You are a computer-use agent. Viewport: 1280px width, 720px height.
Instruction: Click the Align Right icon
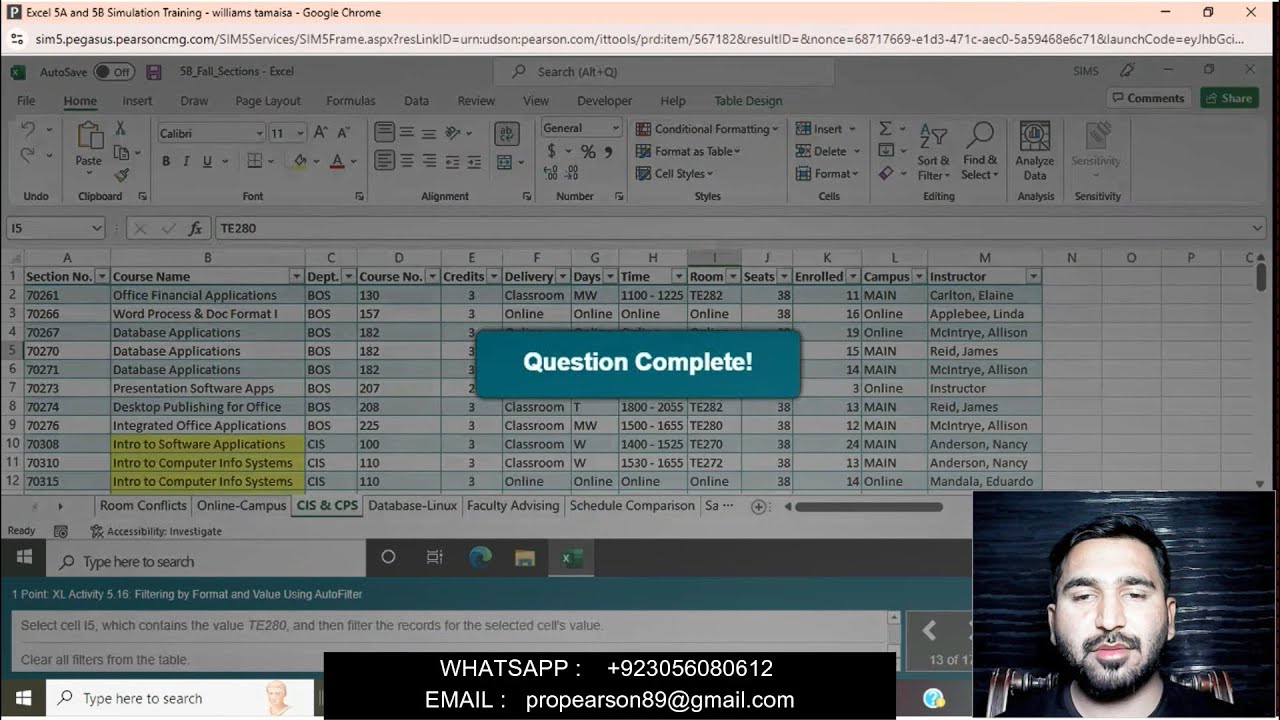pos(429,161)
